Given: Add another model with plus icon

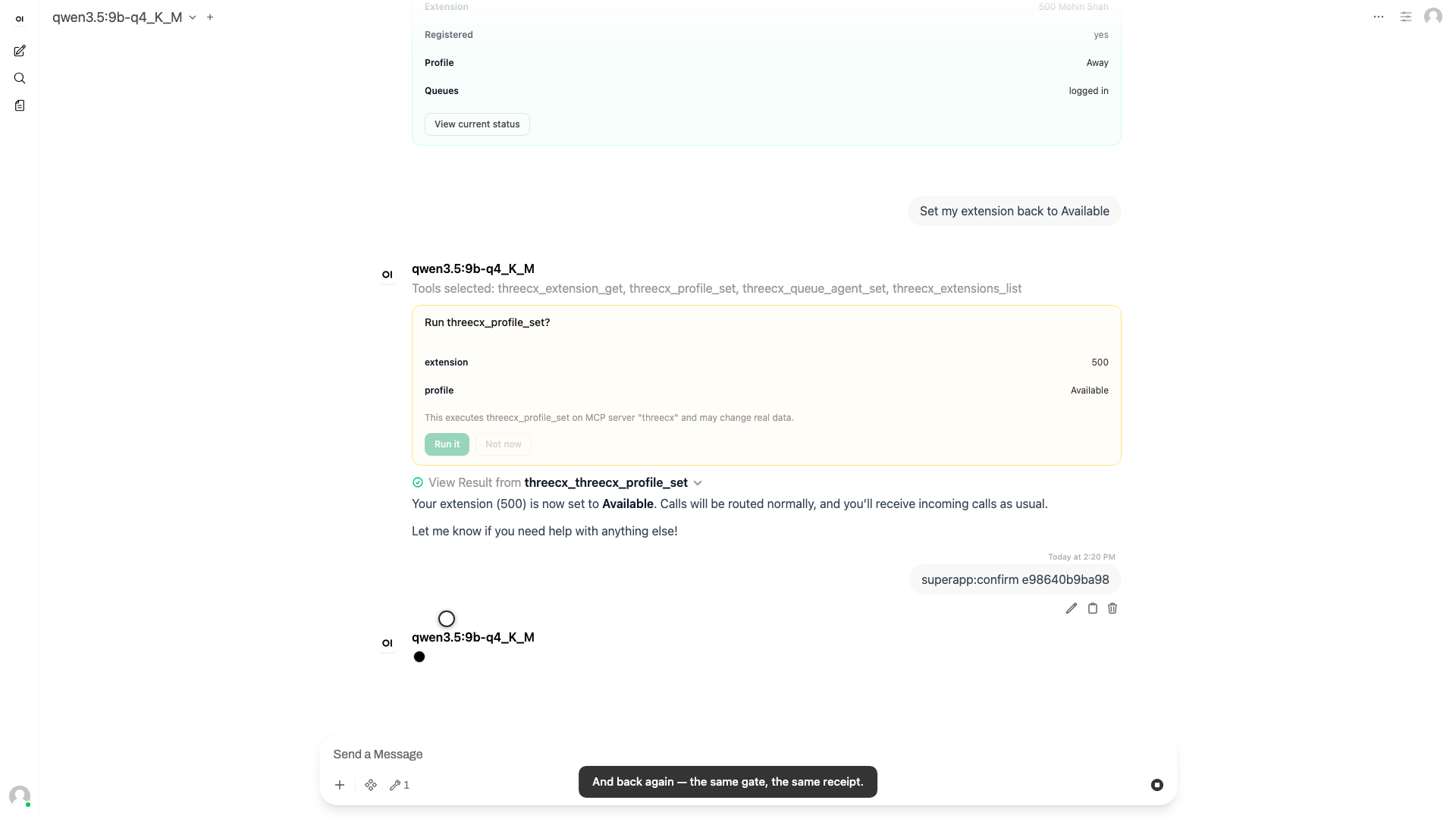Looking at the screenshot, I should (210, 17).
